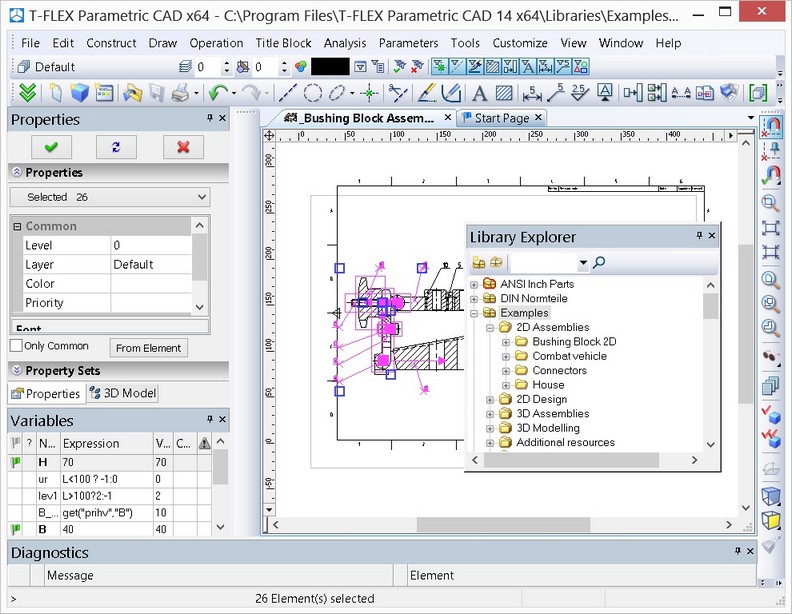Toggle the last selector filter in blue toolbar group

point(581,67)
